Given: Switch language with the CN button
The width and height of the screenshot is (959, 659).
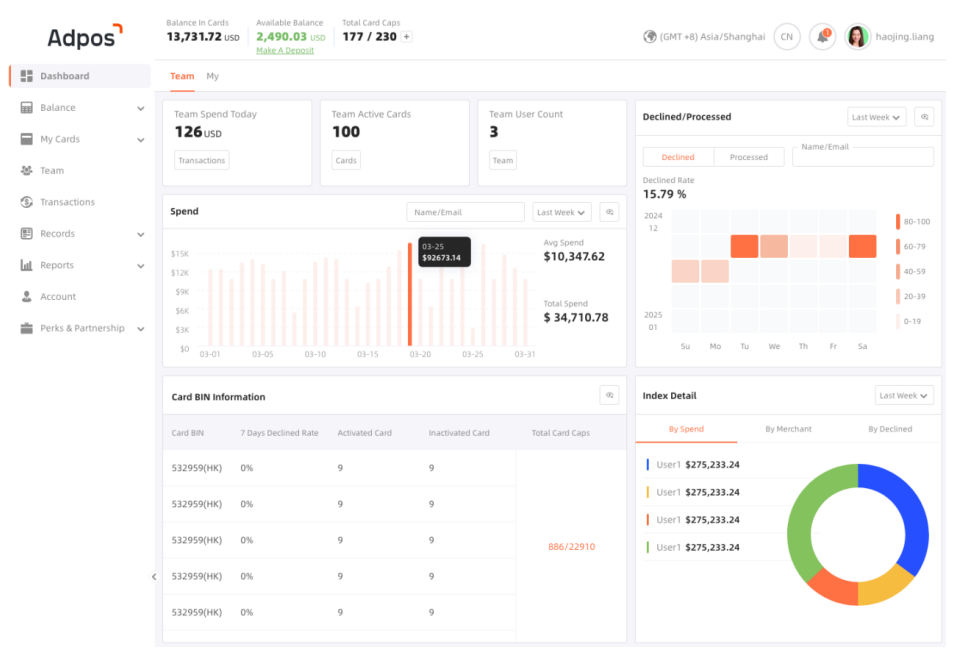Looking at the screenshot, I should [787, 37].
